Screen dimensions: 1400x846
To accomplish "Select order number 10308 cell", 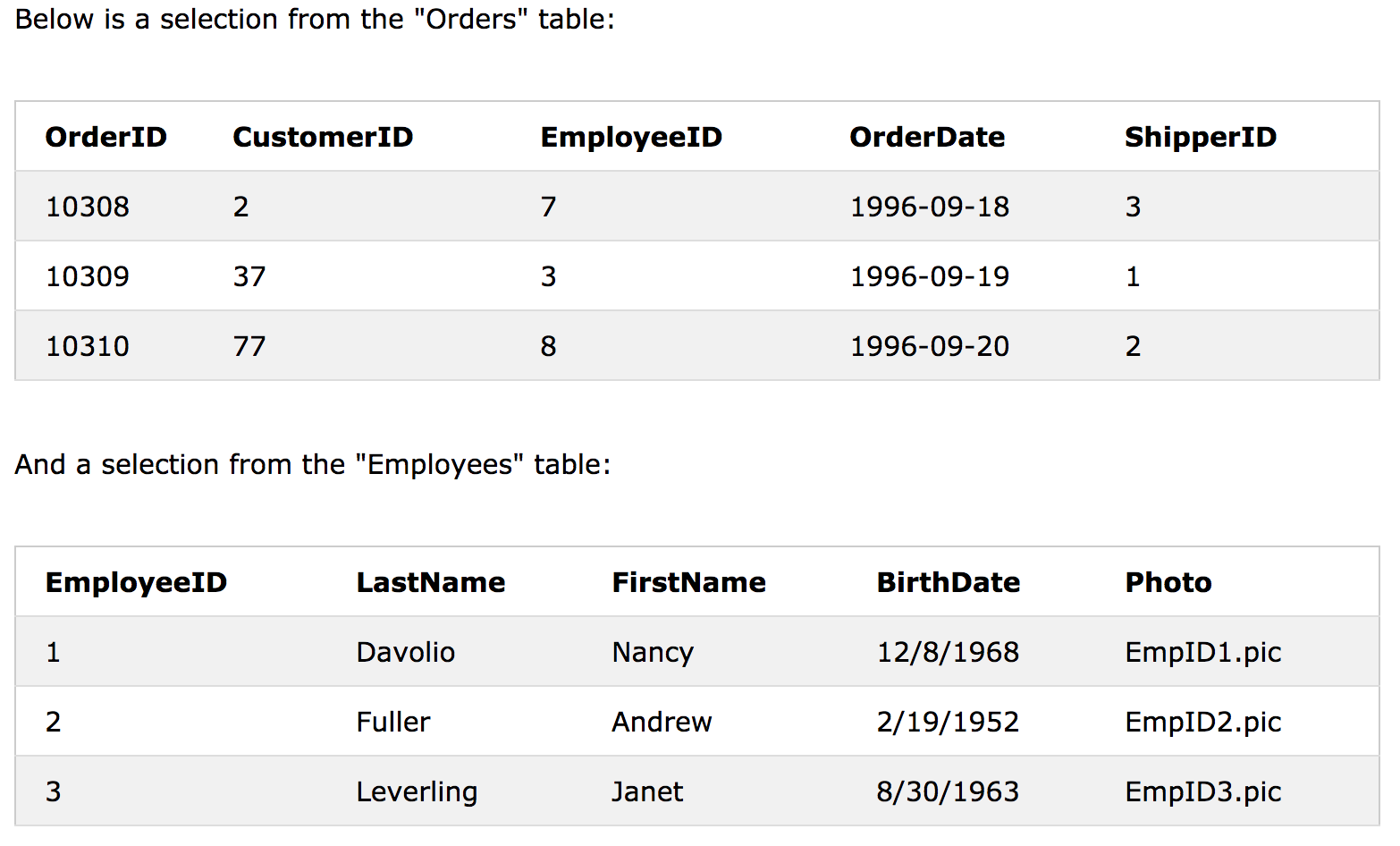I will (88, 207).
